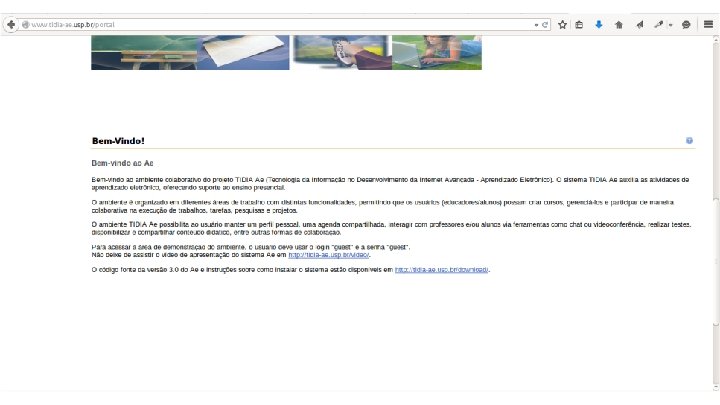
Task: Expand the eyedropper dropdown arrow
Action: [671, 25]
